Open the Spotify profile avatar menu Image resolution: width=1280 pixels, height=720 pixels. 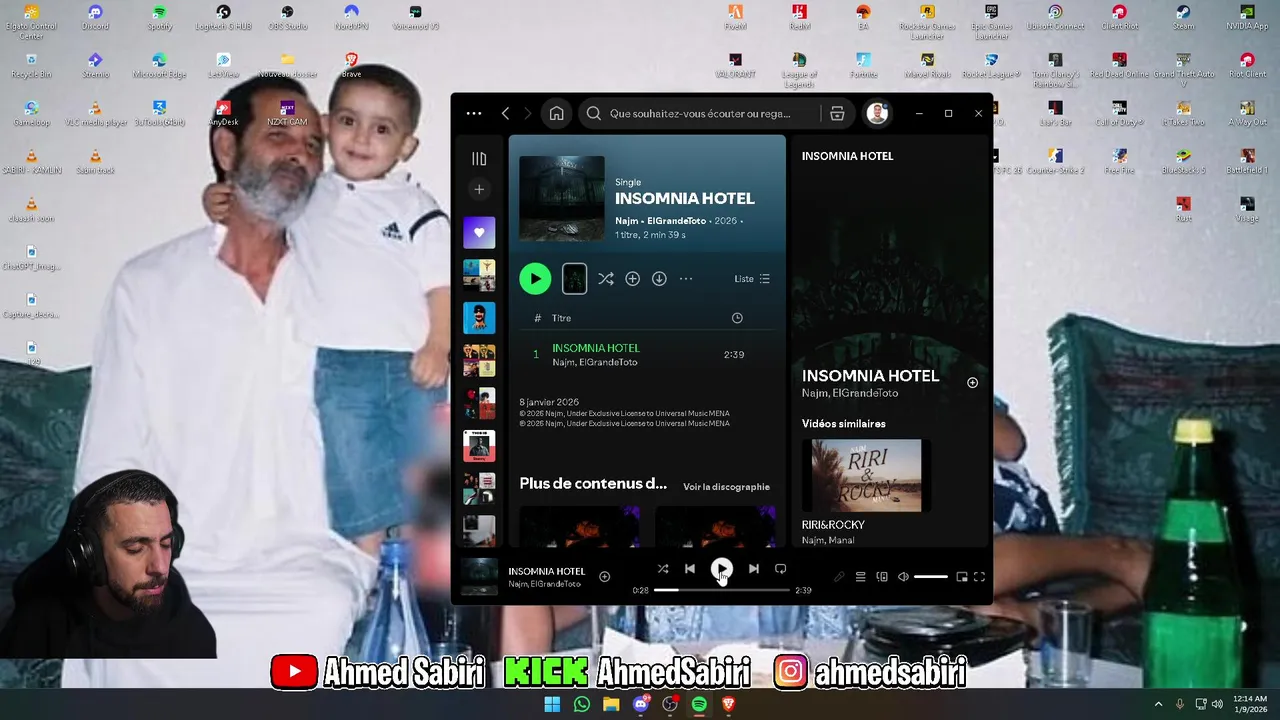tap(877, 113)
